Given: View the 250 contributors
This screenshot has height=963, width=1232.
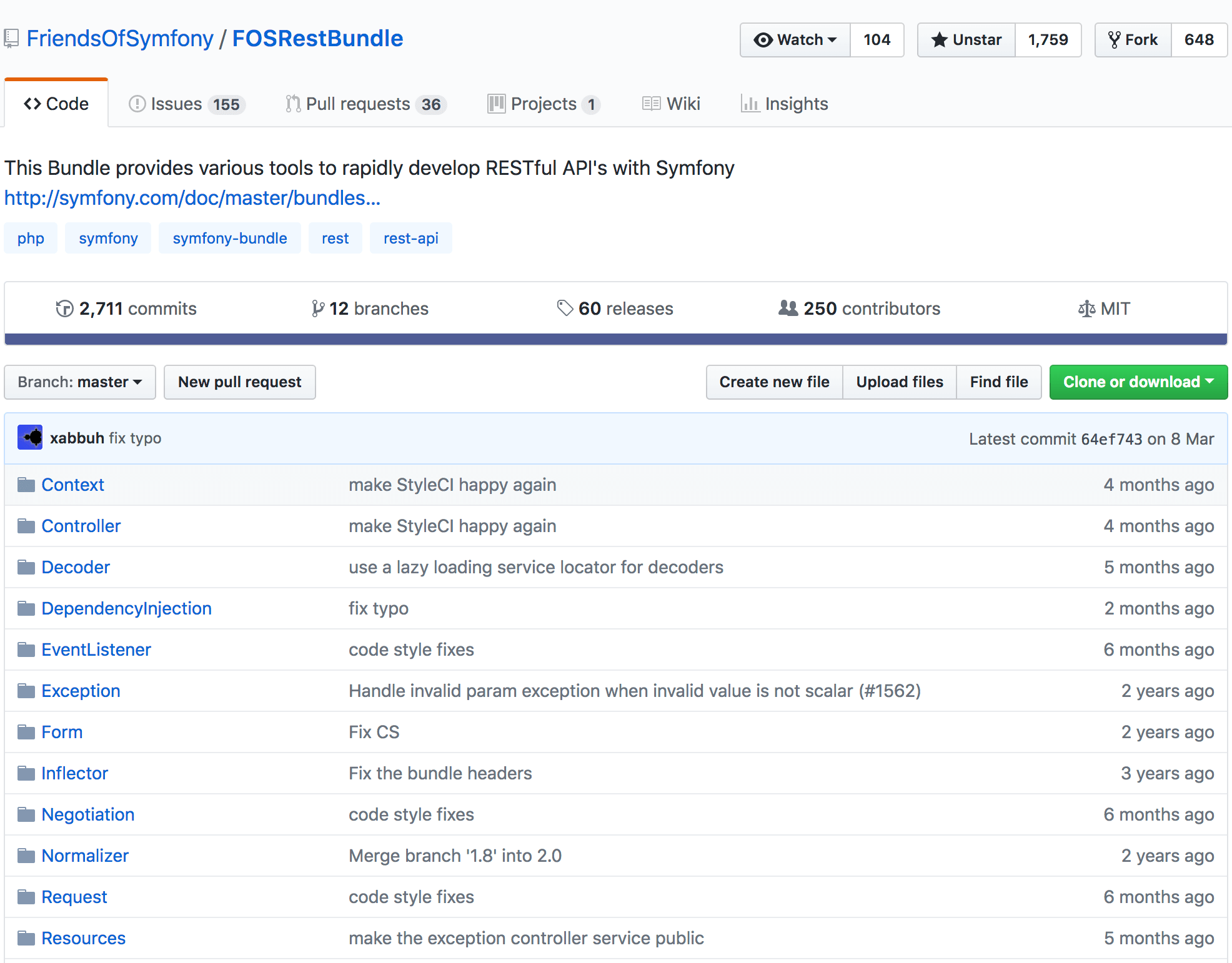Looking at the screenshot, I should pyautogui.click(x=860, y=309).
